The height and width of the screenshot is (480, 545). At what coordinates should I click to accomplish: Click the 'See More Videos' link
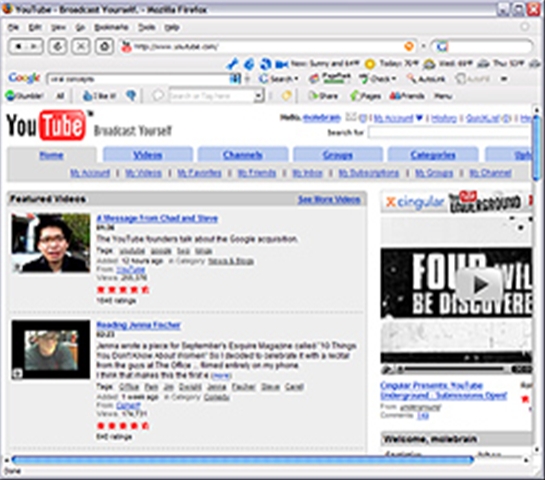(329, 200)
